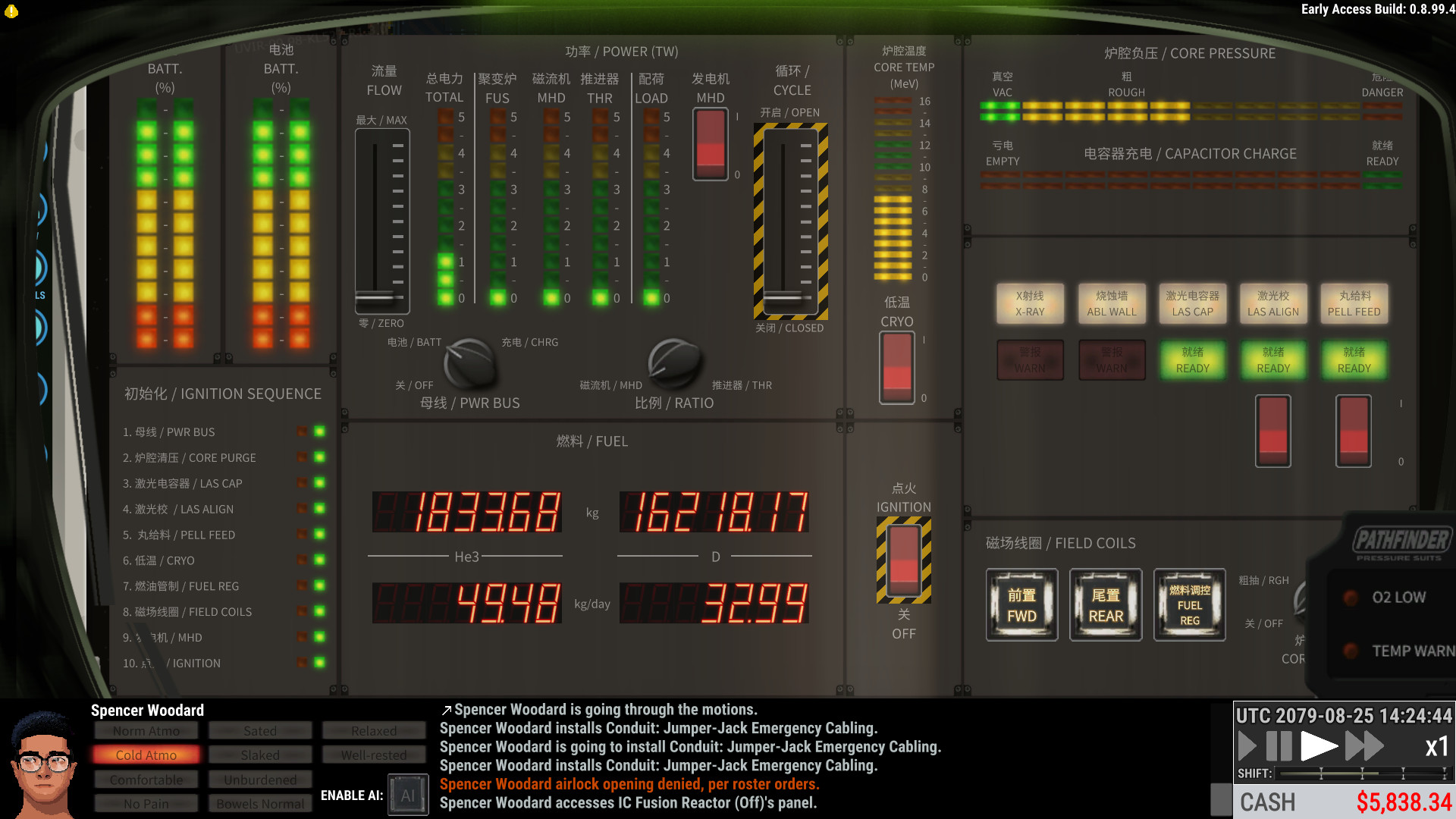Activate the REAR field coil button
The height and width of the screenshot is (819, 1456).
coord(1106,605)
